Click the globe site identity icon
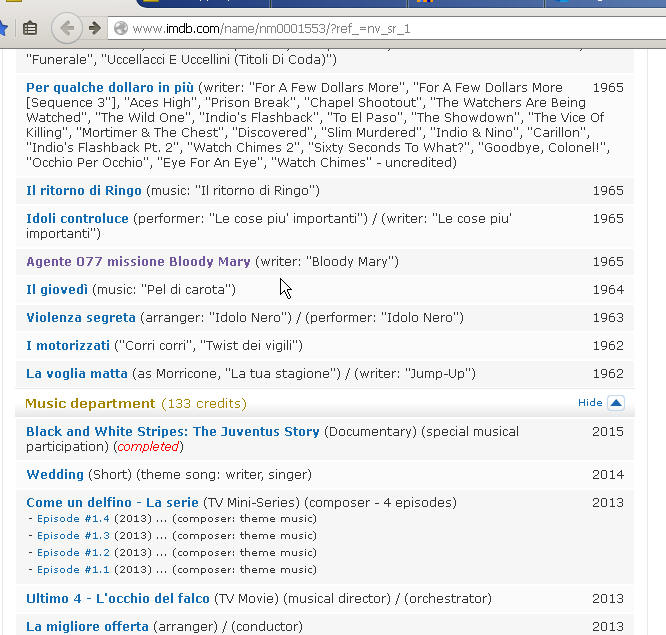The image size is (666, 635). pyautogui.click(x=121, y=28)
